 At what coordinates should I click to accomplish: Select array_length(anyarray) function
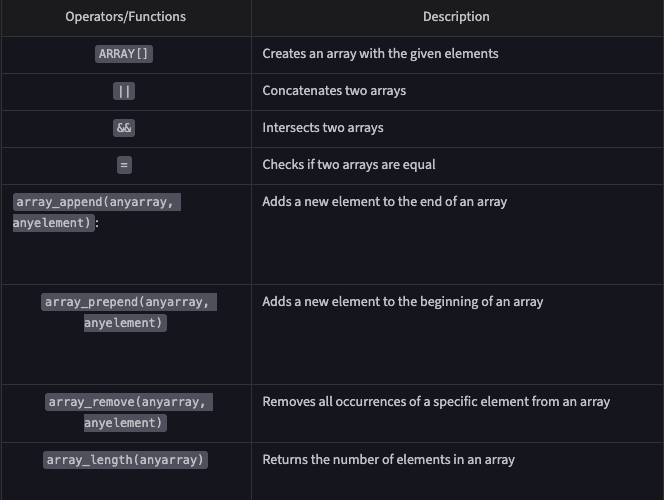125,460
